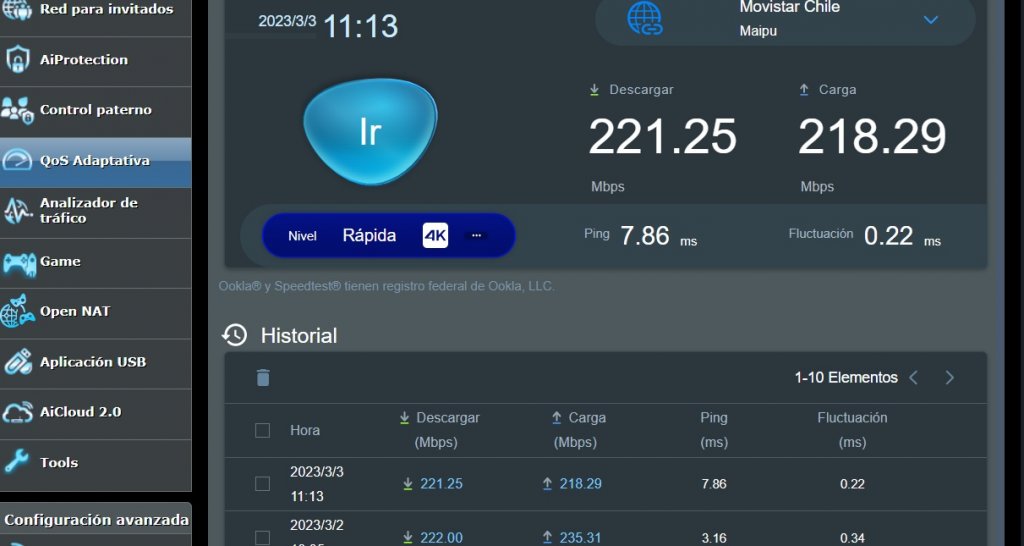Screen dimensions: 1024x546
Task: Open the Open NAT menu entry
Action: point(95,312)
